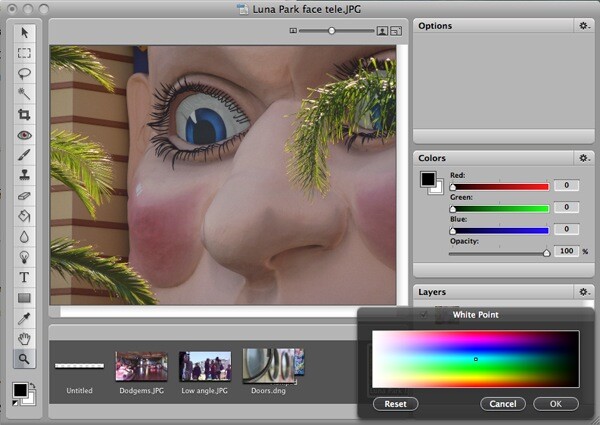Choose the Eraser tool
600x425 pixels.
[x=24, y=195]
